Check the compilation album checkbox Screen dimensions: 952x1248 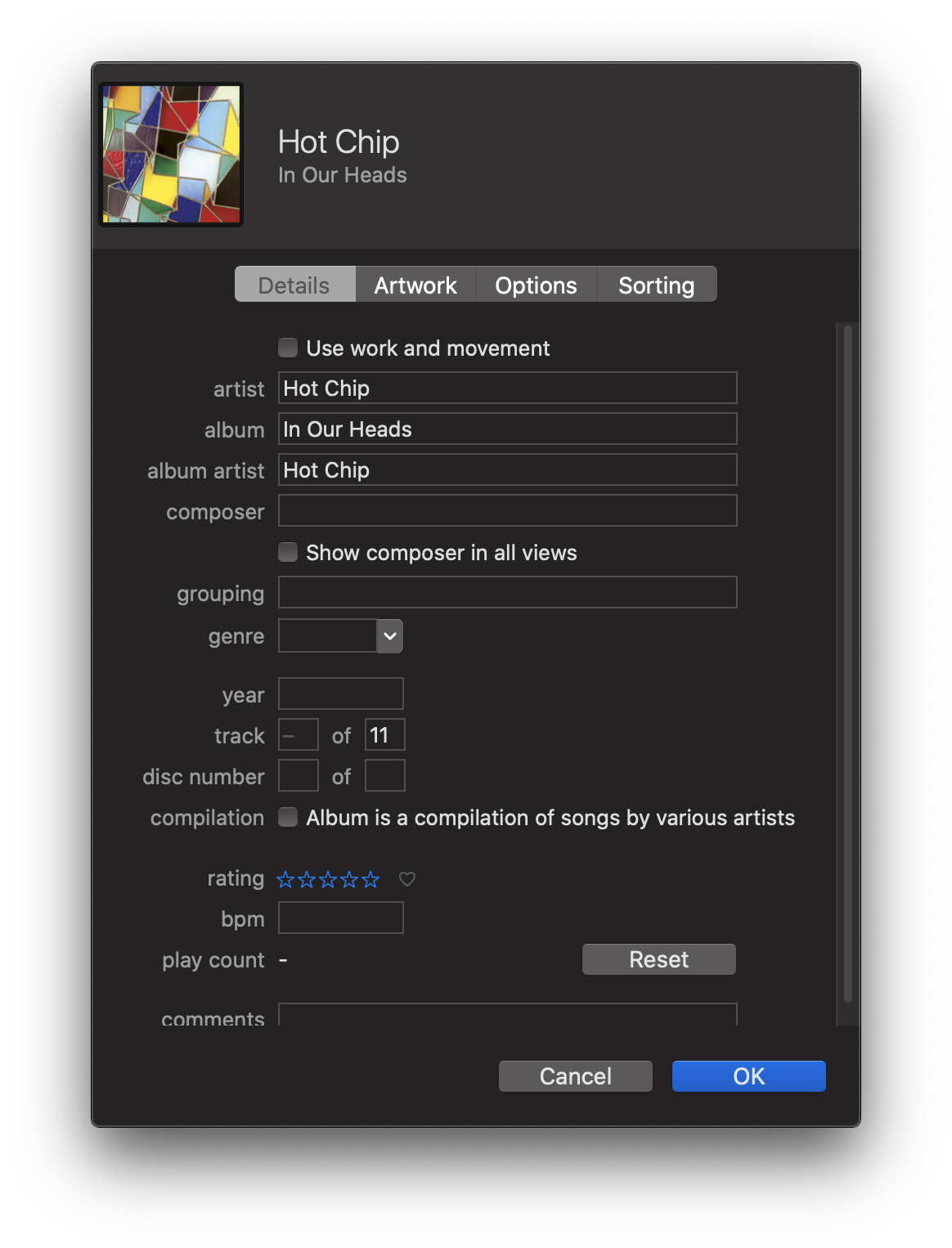[288, 817]
